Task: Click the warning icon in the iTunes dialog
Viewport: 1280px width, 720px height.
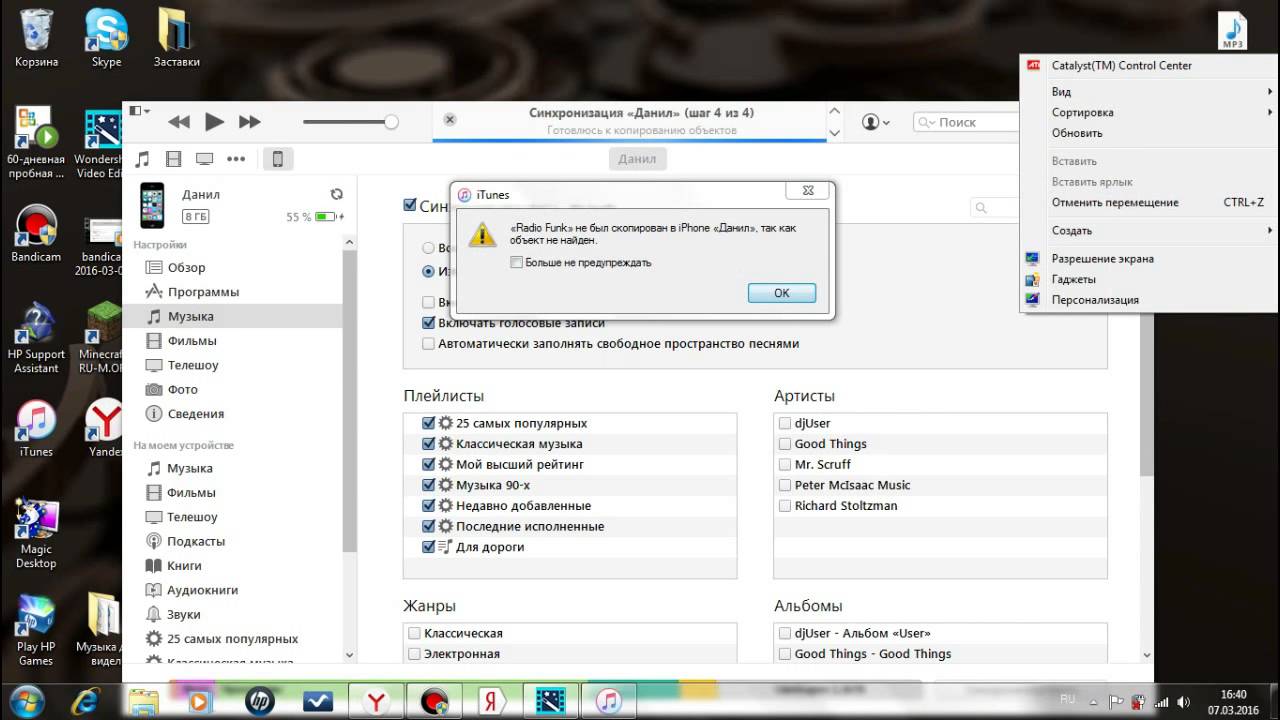Action: (x=483, y=234)
